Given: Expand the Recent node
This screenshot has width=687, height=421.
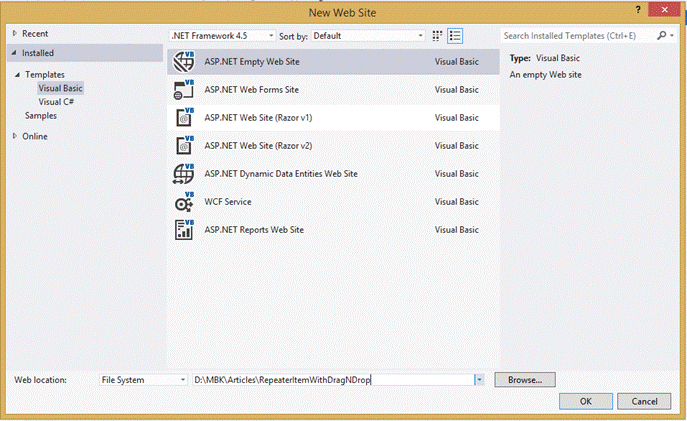Looking at the screenshot, I should point(15,33).
